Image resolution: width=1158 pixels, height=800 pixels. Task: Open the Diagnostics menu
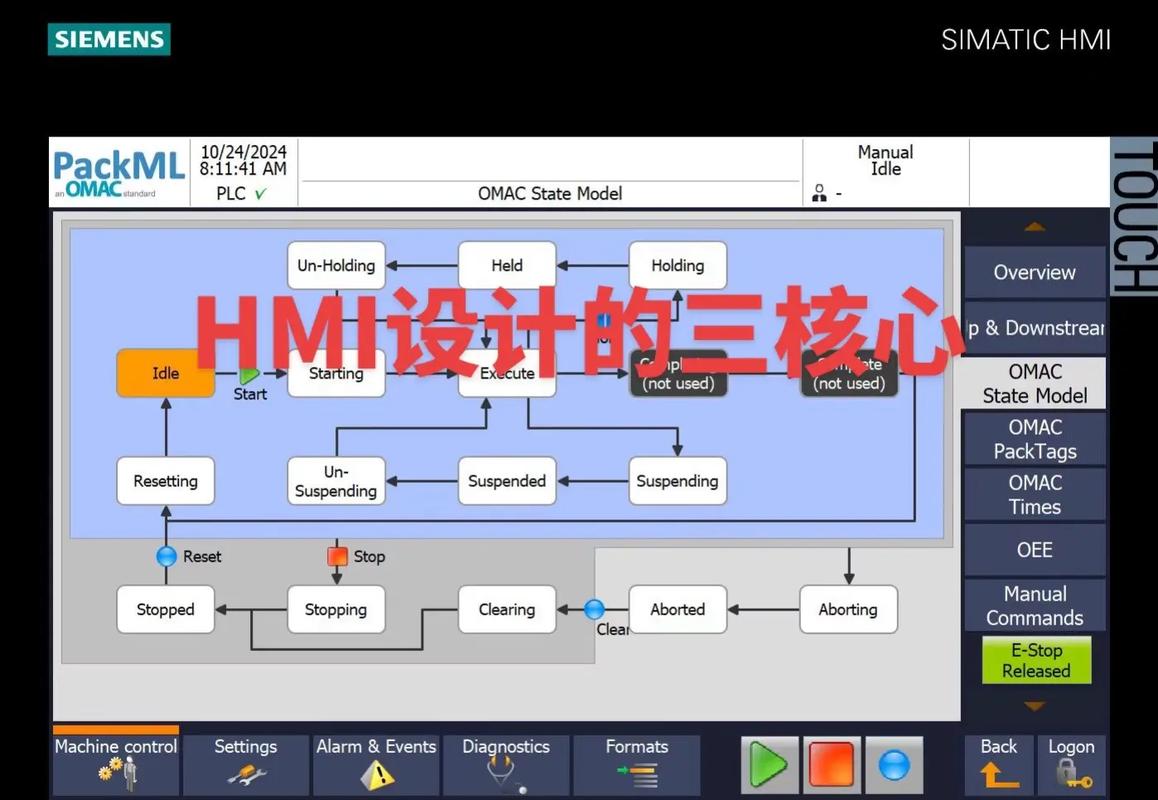click(x=506, y=764)
